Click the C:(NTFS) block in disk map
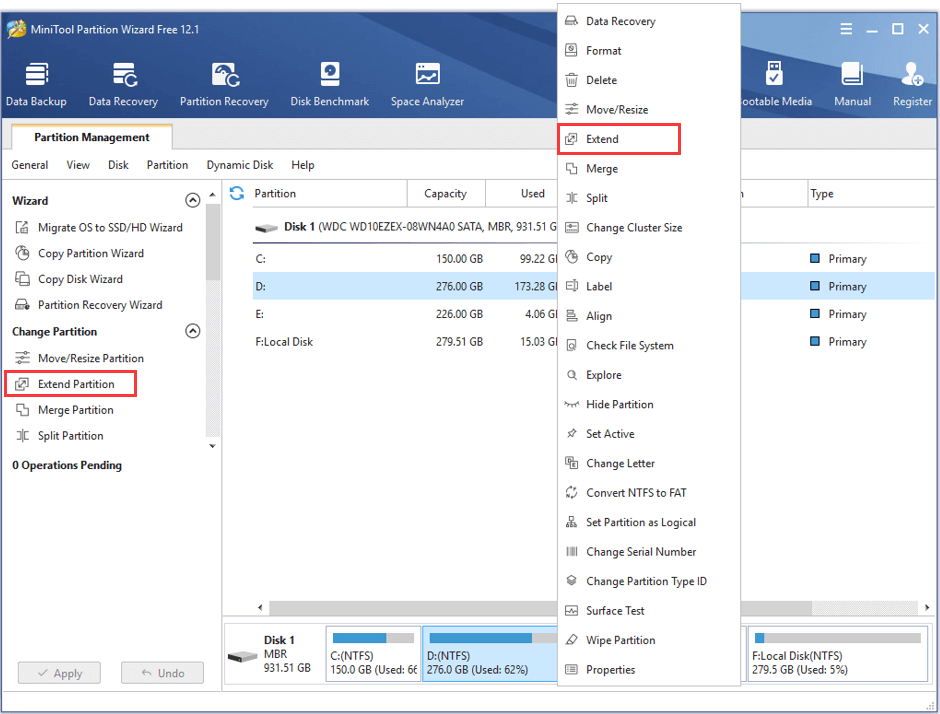940x714 pixels. click(373, 653)
